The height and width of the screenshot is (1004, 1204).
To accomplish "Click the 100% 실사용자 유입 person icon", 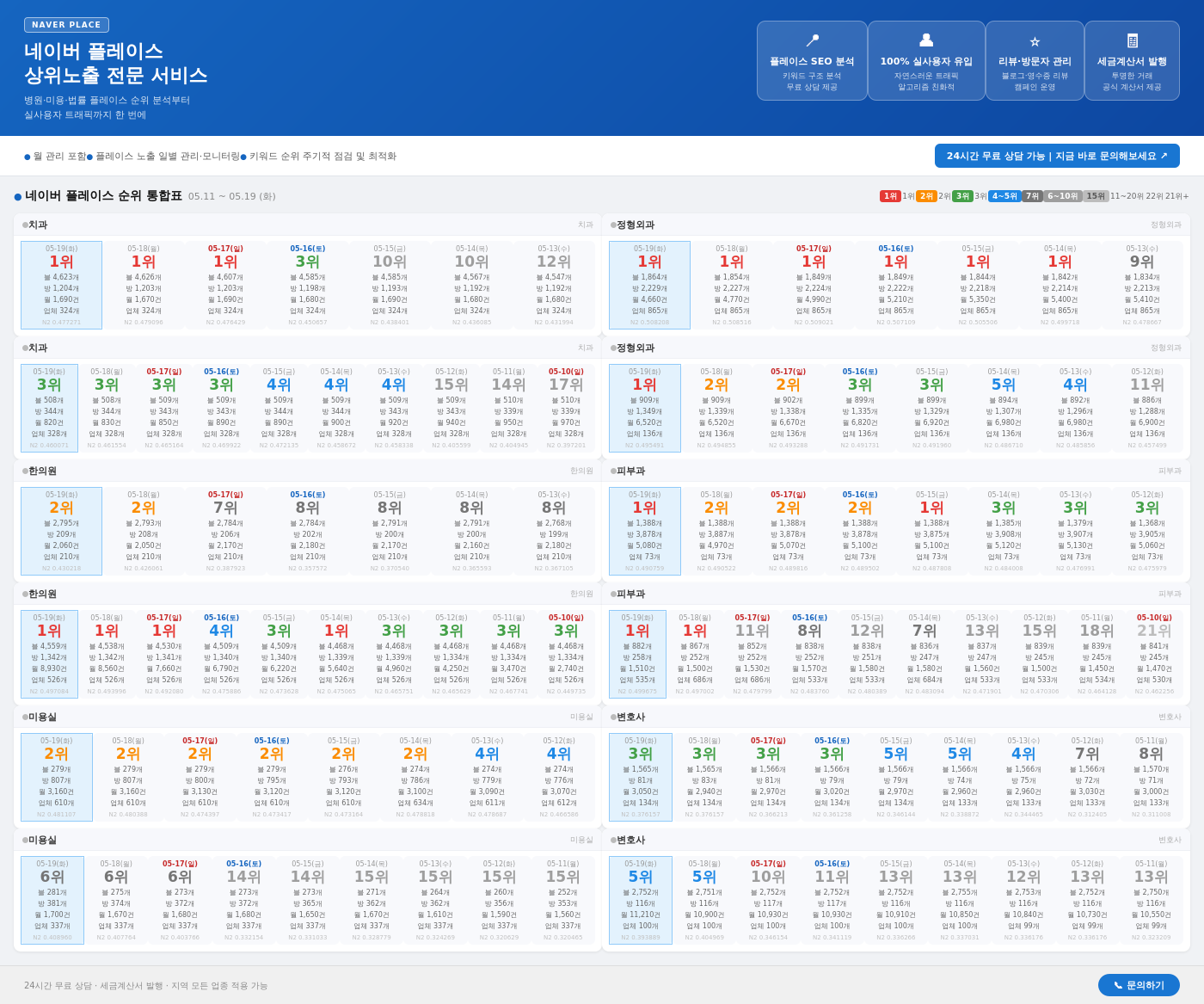I will coord(926,40).
